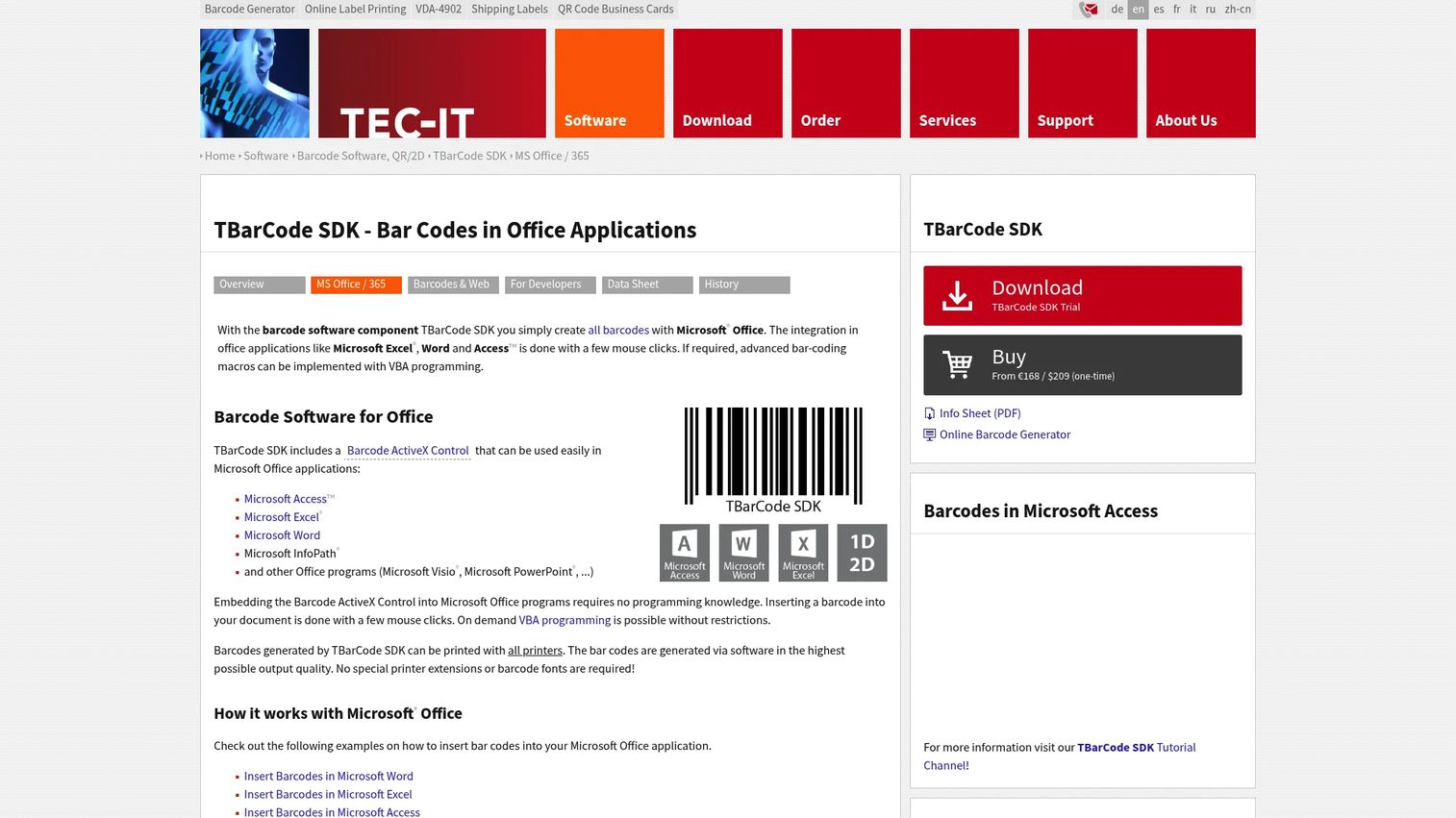The image size is (1456, 818).
Task: Download the TBarCode SDK Trial
Action: coord(1083,296)
